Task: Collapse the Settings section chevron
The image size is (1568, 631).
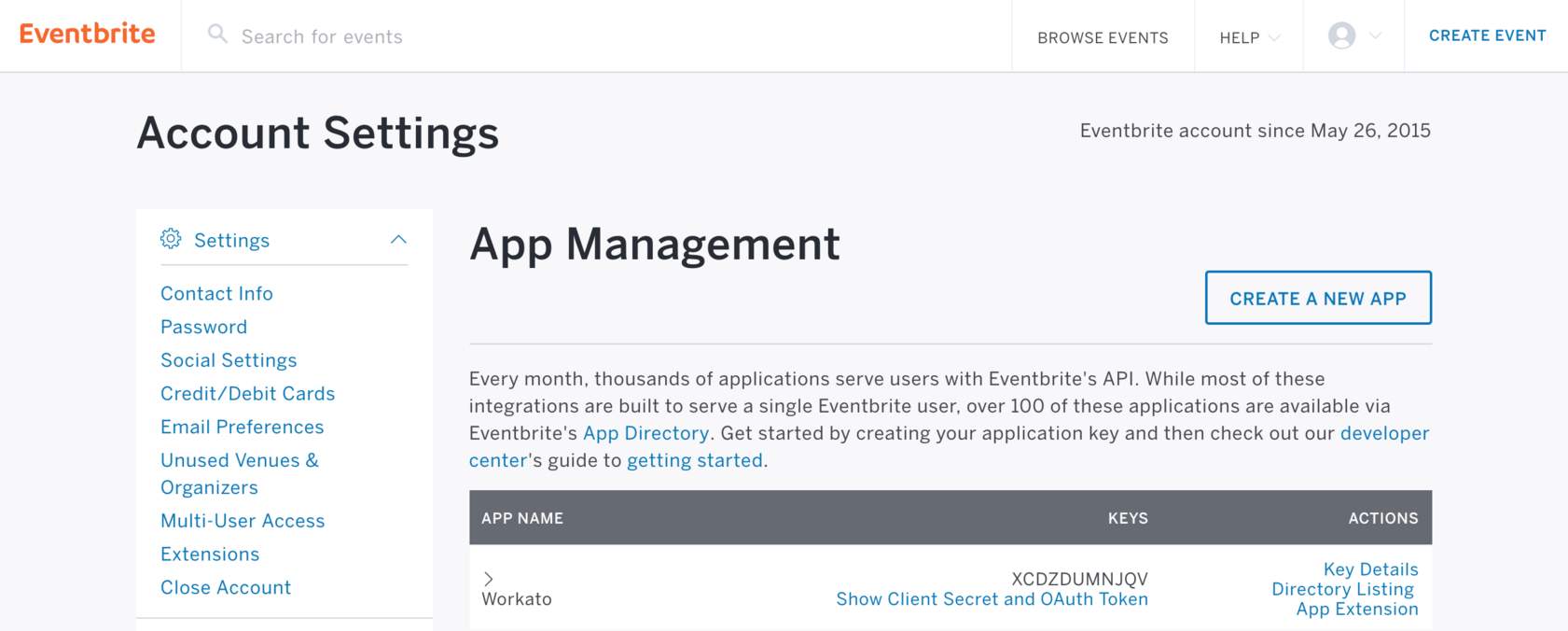Action: [398, 239]
